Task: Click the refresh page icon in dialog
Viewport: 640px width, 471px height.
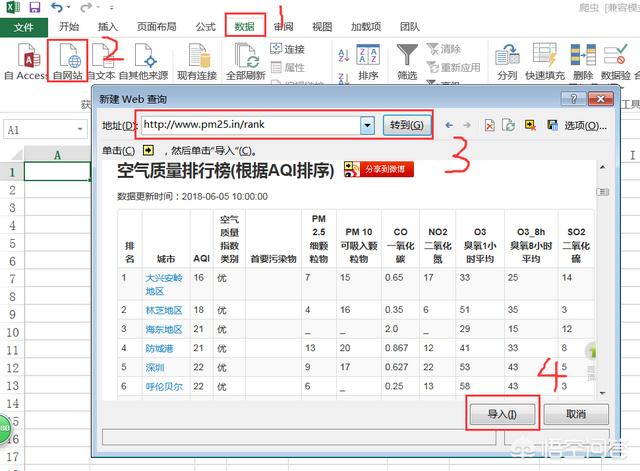Action: point(508,126)
